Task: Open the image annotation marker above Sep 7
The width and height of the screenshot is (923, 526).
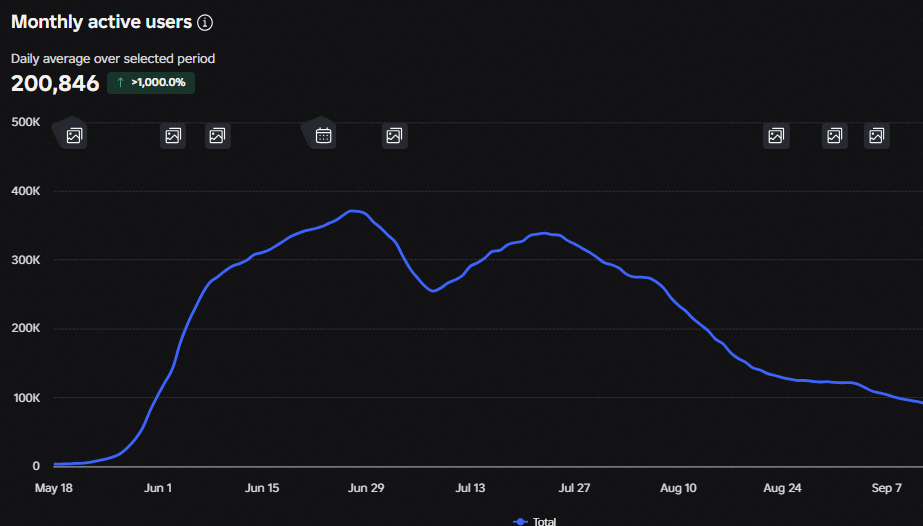Action: tap(876, 136)
